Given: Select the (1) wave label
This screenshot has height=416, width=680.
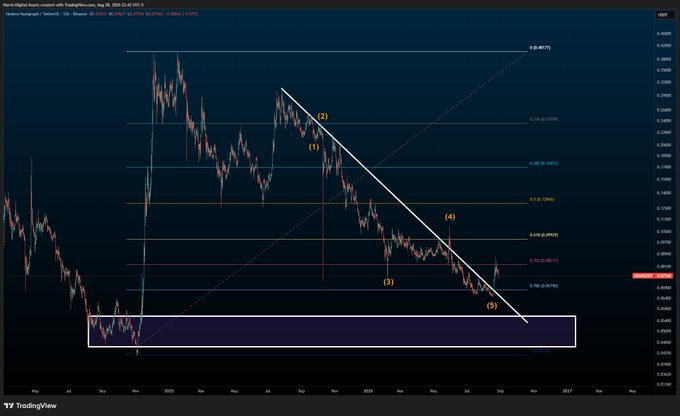Looking at the screenshot, I should (x=314, y=147).
